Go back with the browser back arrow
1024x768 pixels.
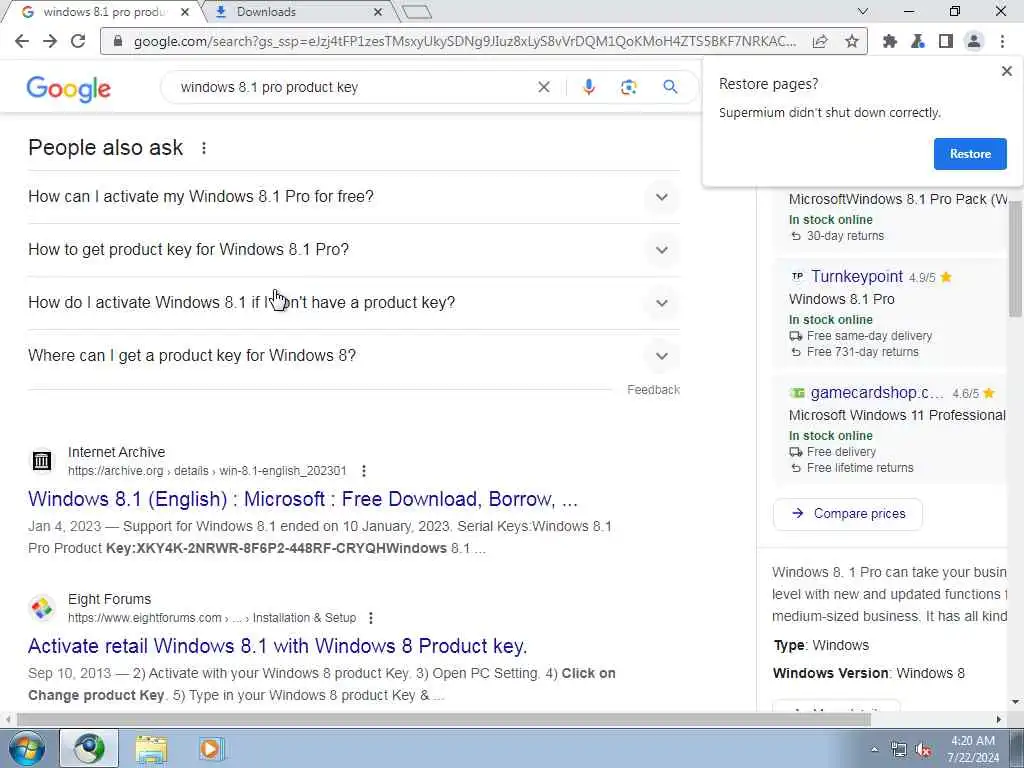22,41
